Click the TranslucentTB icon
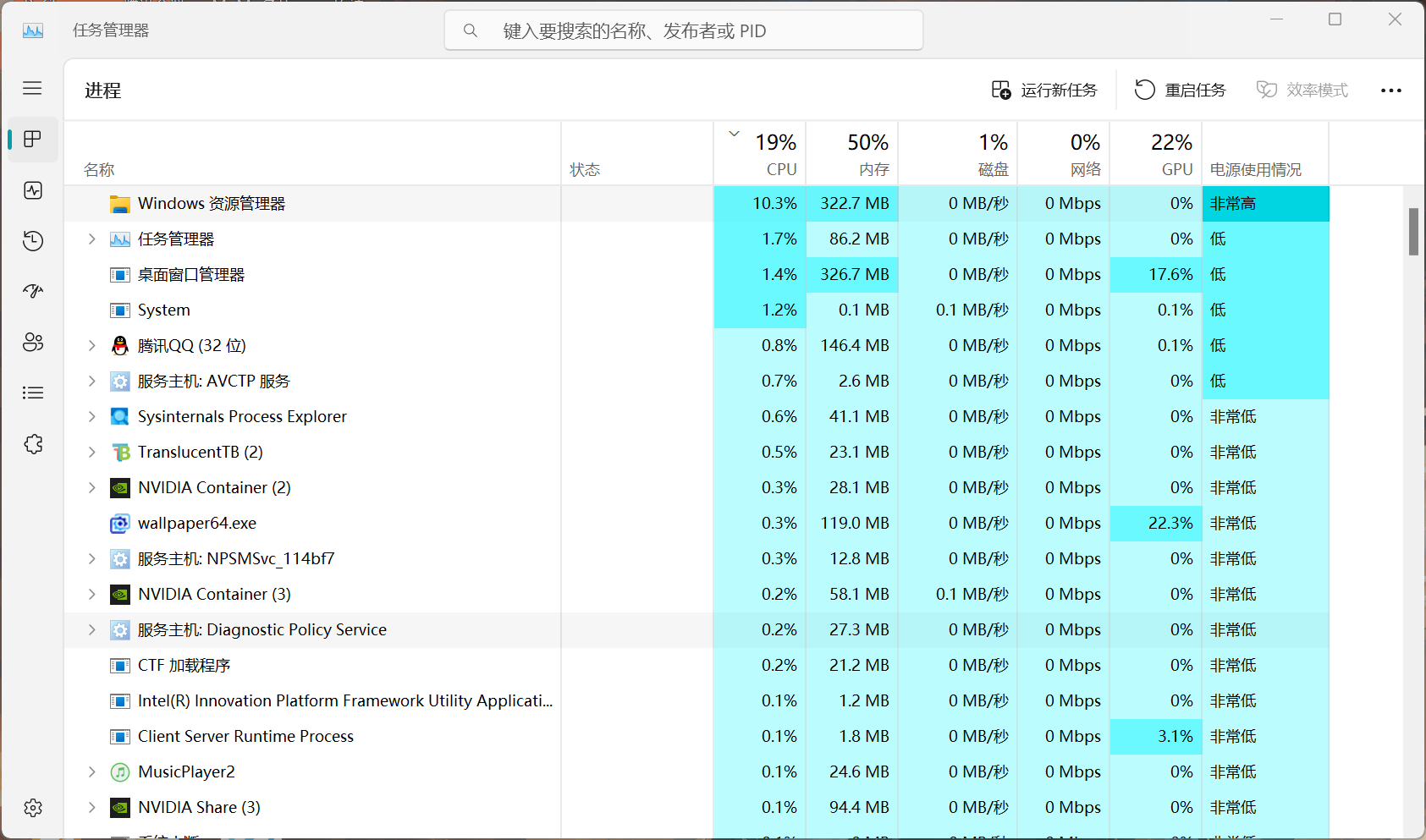 [120, 452]
